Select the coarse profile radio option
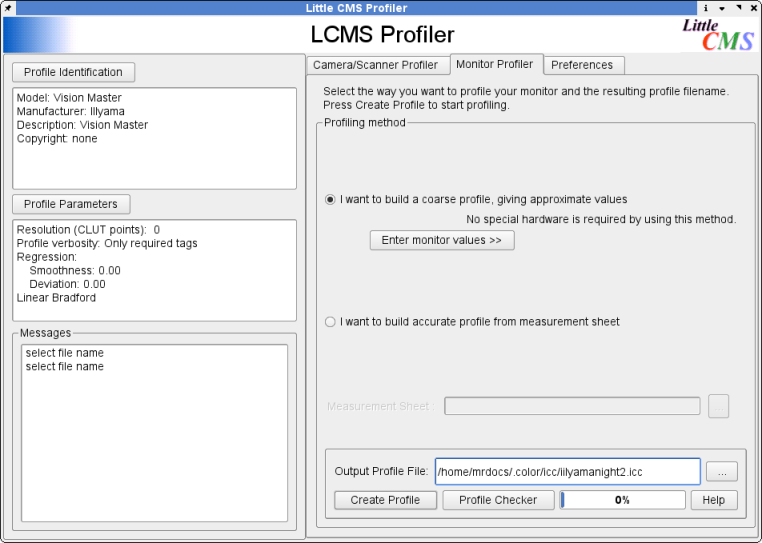 pyautogui.click(x=331, y=199)
